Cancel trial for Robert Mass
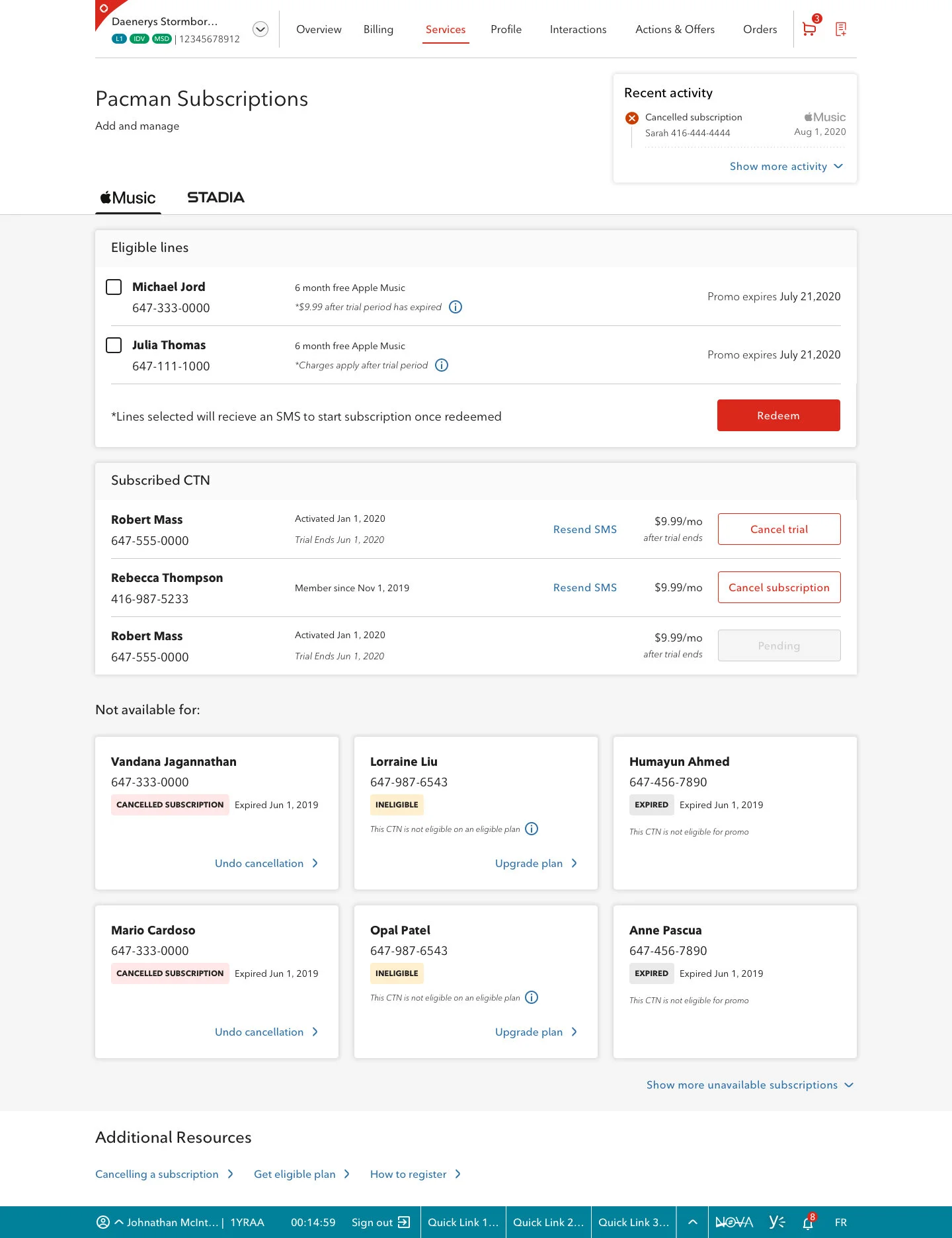Viewport: 952px width, 1238px height. tap(779, 529)
